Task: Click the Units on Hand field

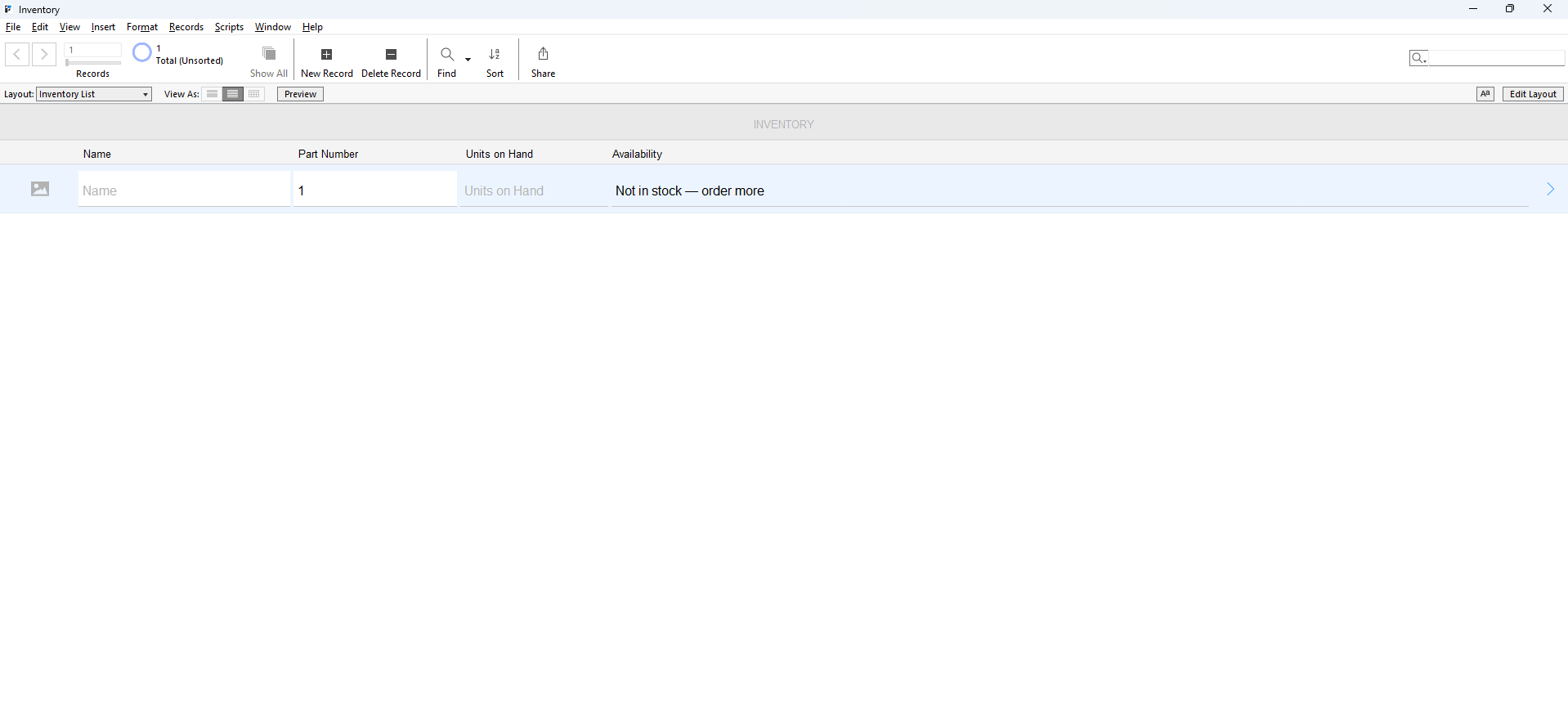Action: tap(534, 189)
